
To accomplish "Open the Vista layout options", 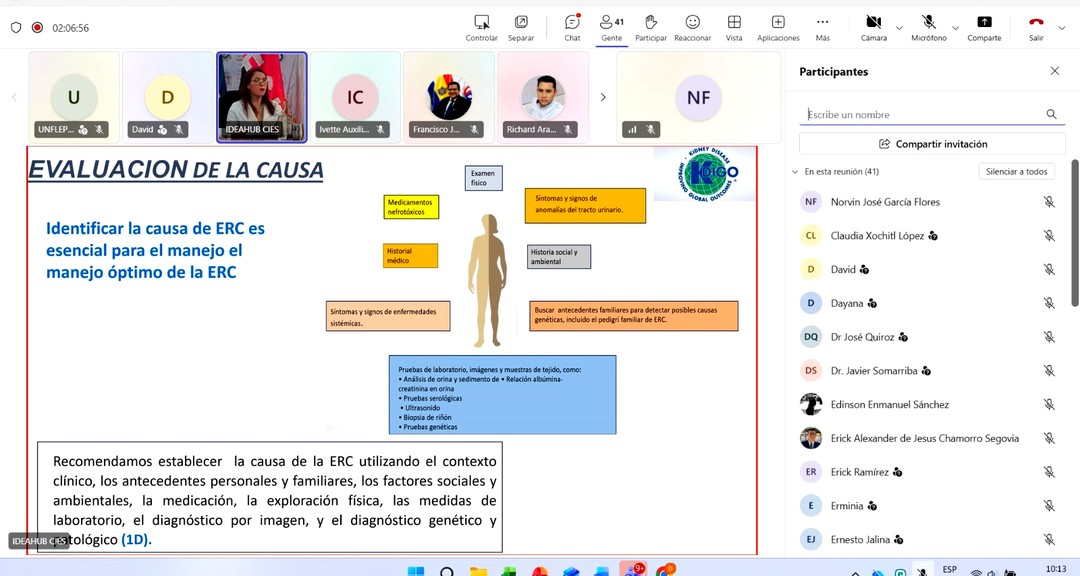I will click(734, 26).
